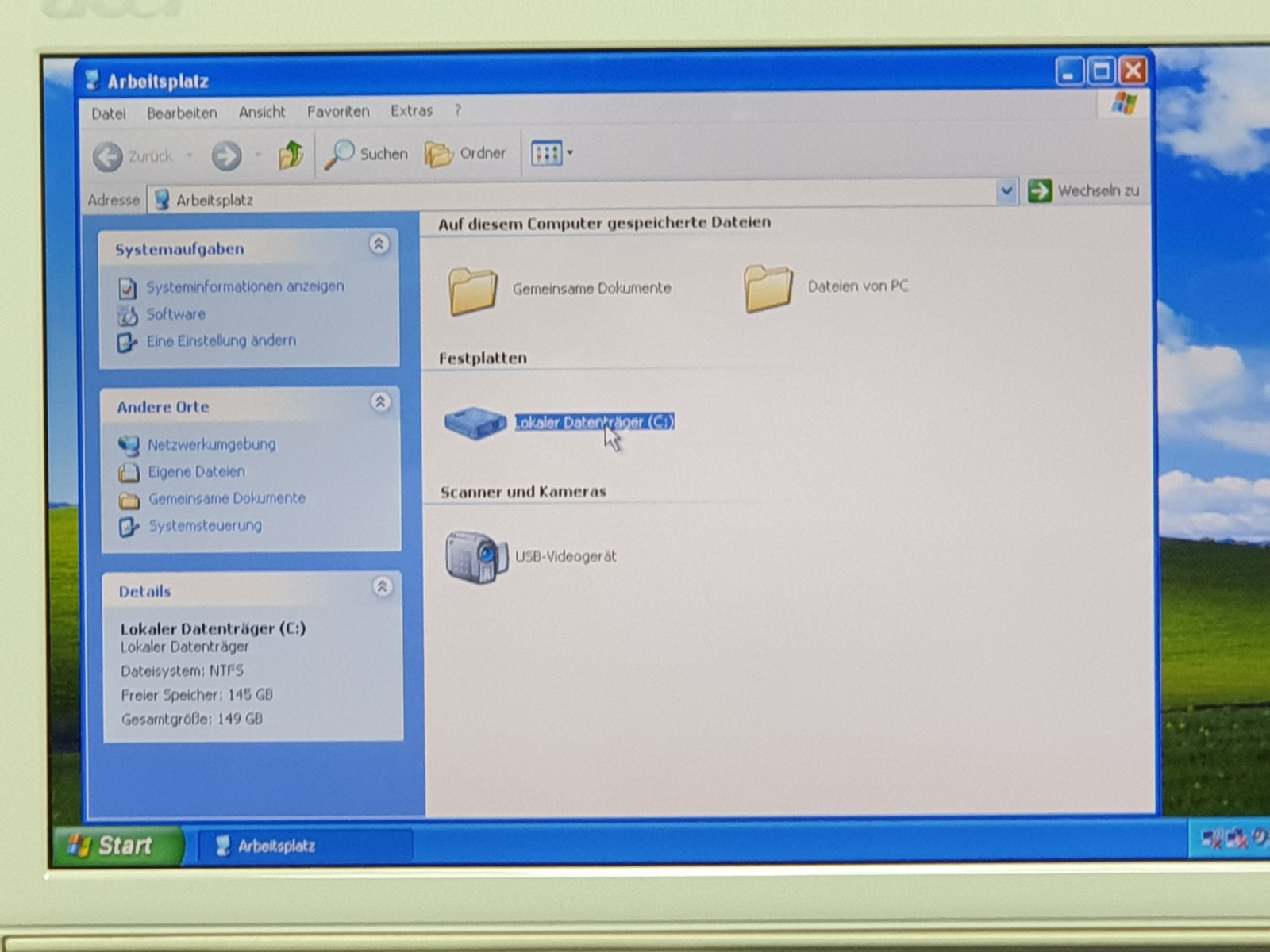Image resolution: width=1270 pixels, height=952 pixels.
Task: Click the Wechseln zu button
Action: 1083,190
